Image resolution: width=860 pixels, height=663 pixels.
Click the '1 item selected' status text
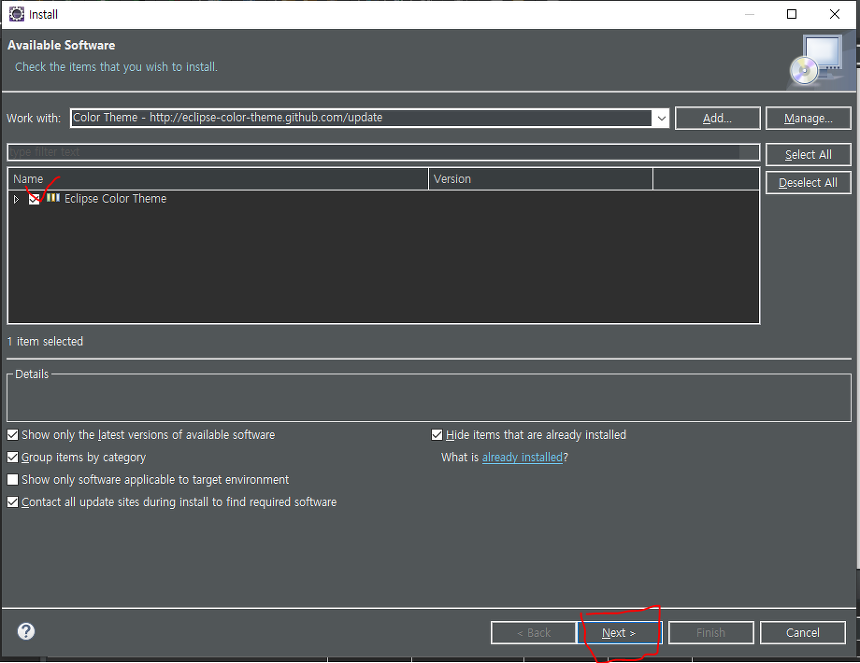(x=45, y=341)
